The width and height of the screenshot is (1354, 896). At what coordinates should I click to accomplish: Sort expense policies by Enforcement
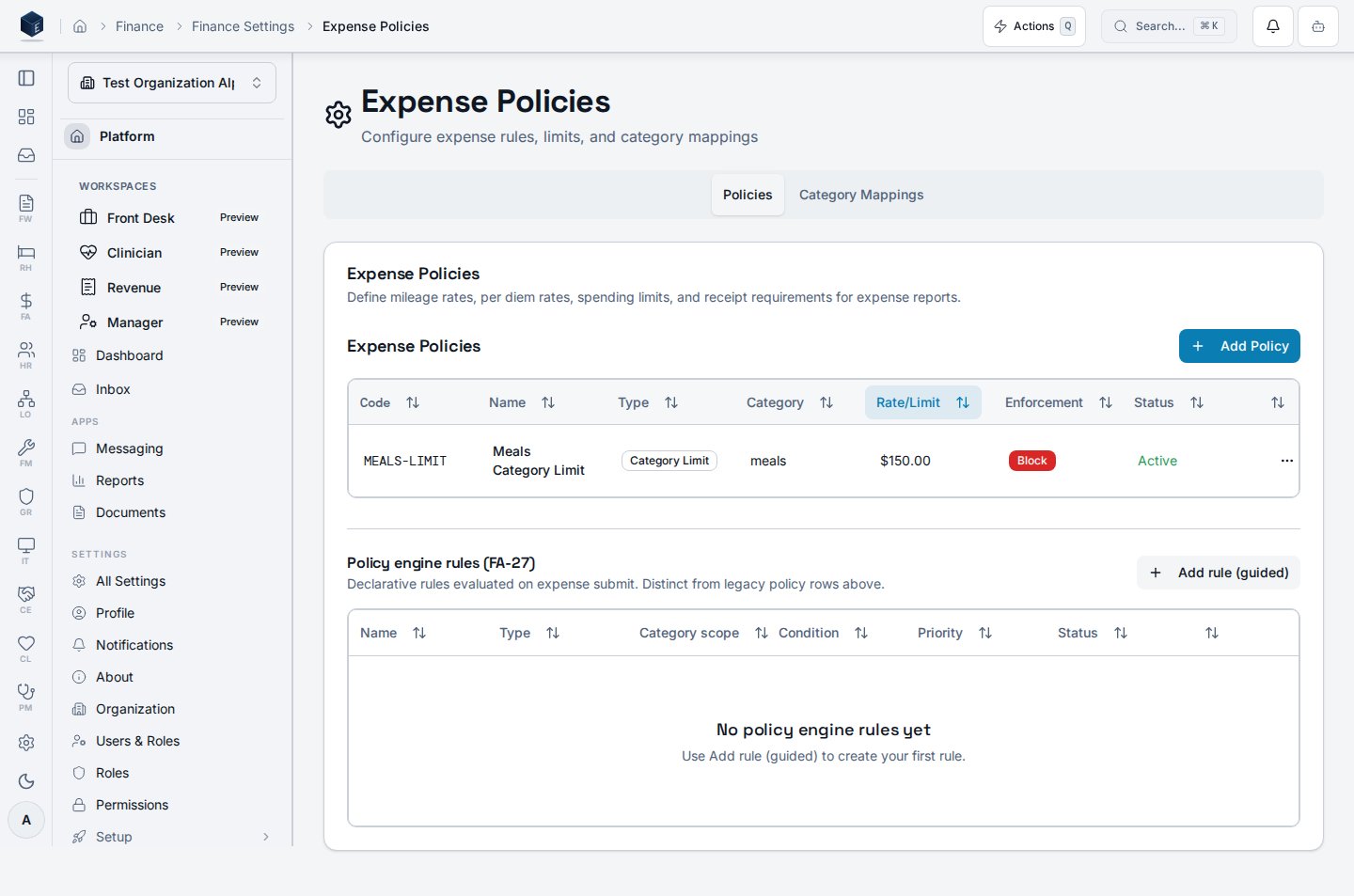click(x=1059, y=402)
